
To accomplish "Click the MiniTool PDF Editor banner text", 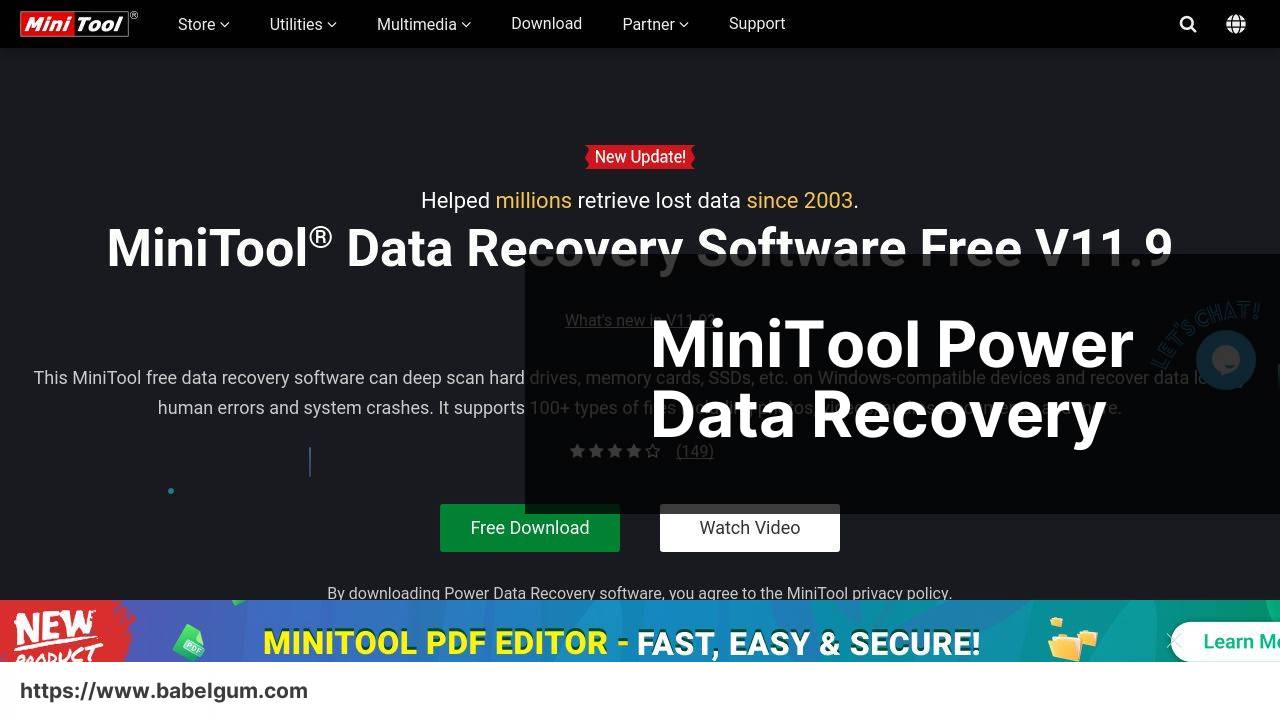I will [x=621, y=642].
